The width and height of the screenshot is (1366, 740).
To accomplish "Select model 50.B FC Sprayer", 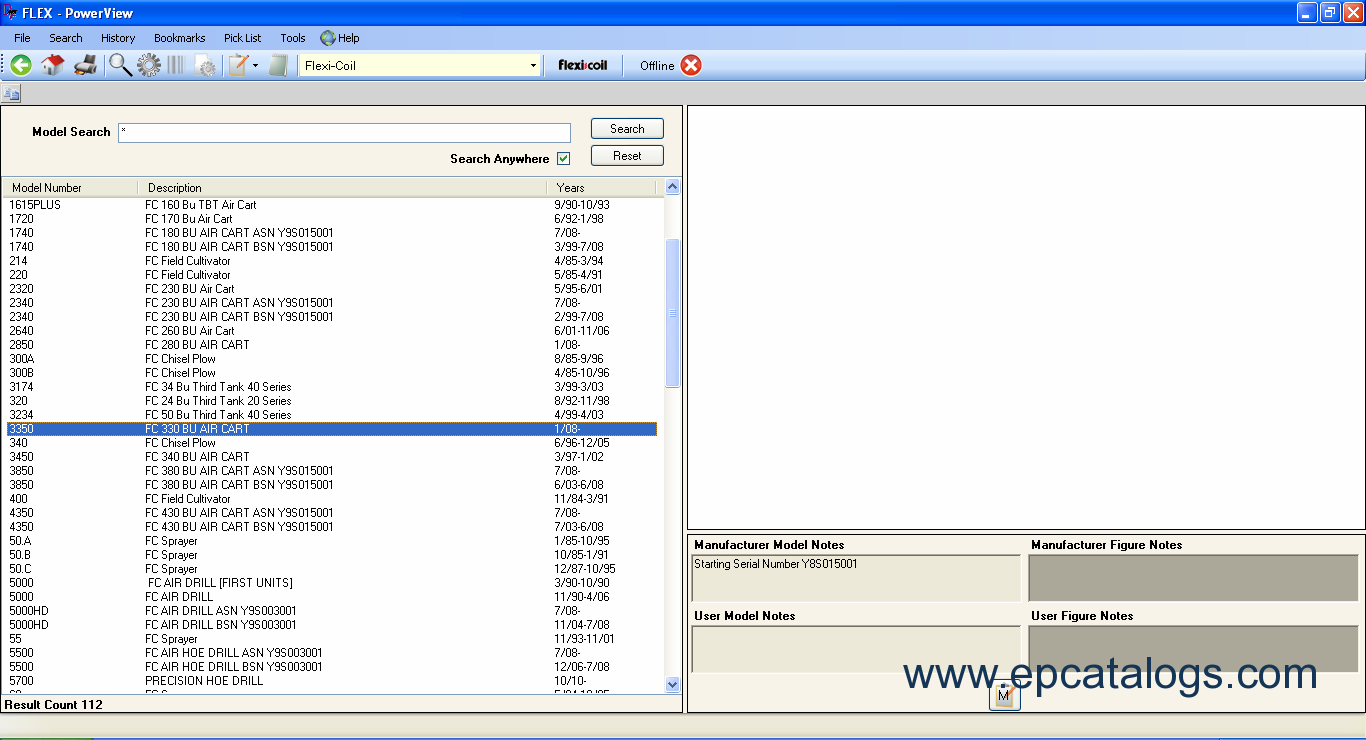I will click(x=332, y=555).
